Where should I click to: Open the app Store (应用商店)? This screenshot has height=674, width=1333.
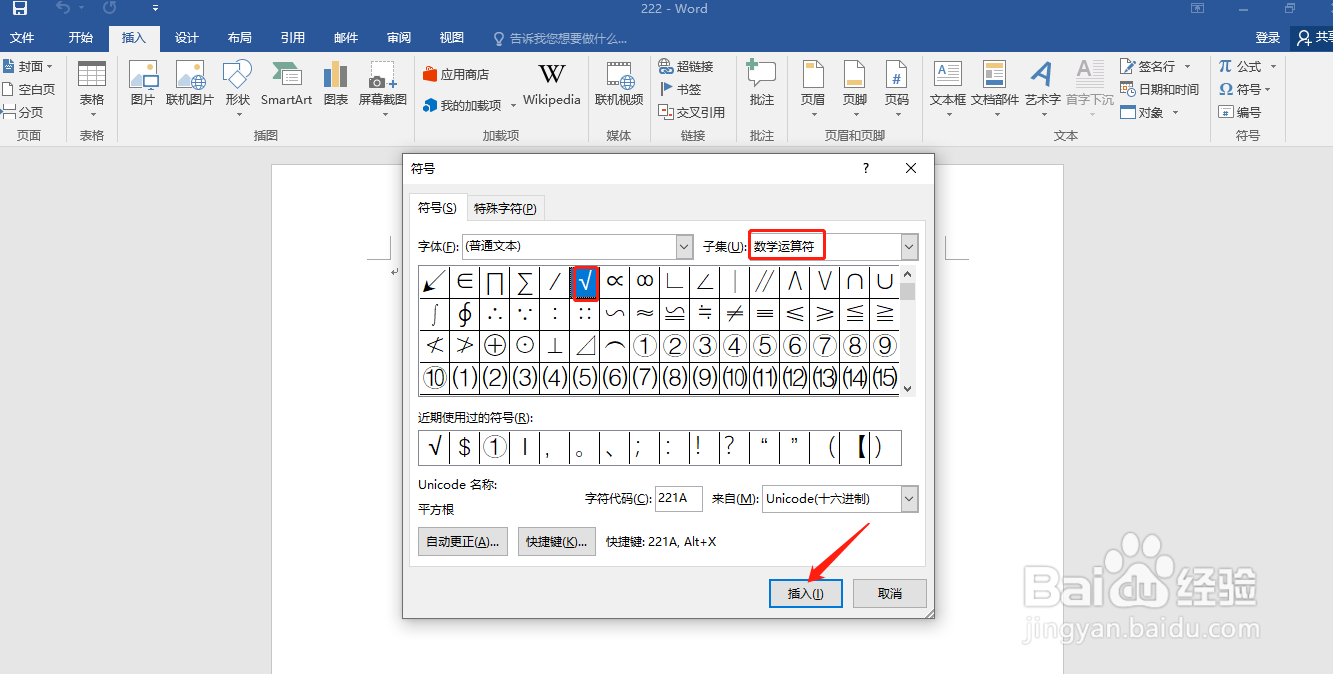(456, 74)
